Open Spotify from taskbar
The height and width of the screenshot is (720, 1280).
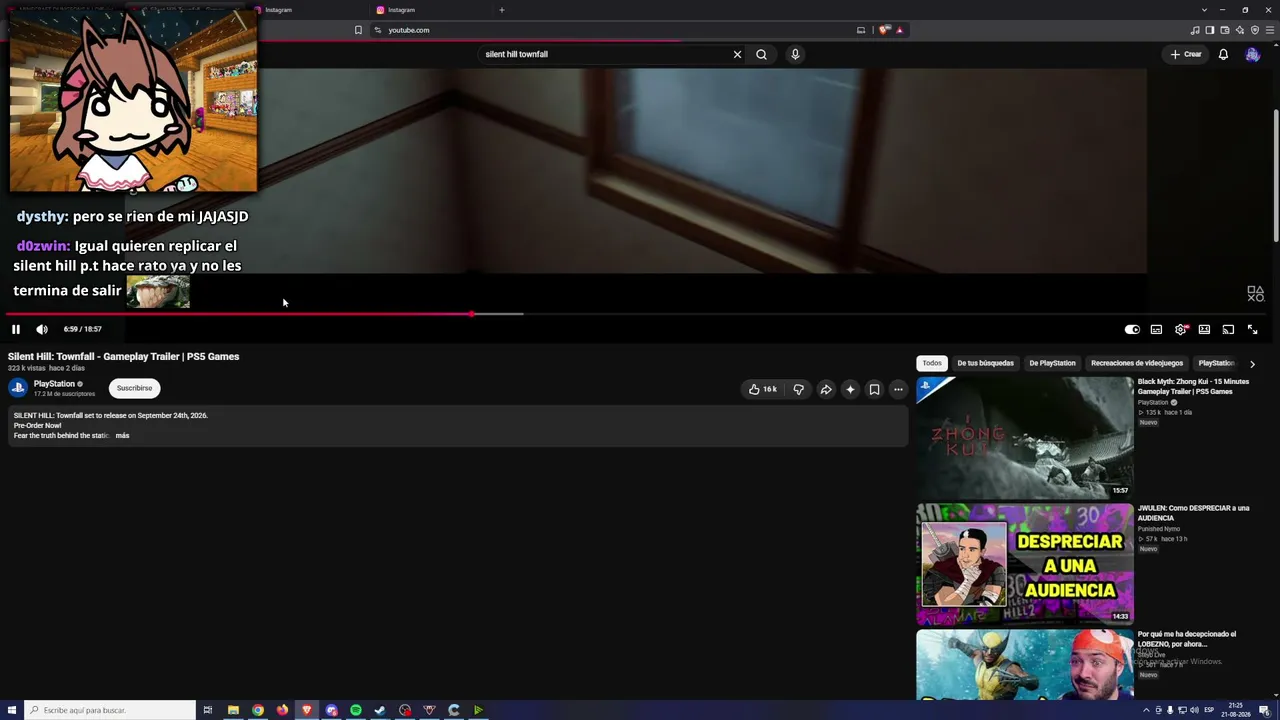pos(356,710)
